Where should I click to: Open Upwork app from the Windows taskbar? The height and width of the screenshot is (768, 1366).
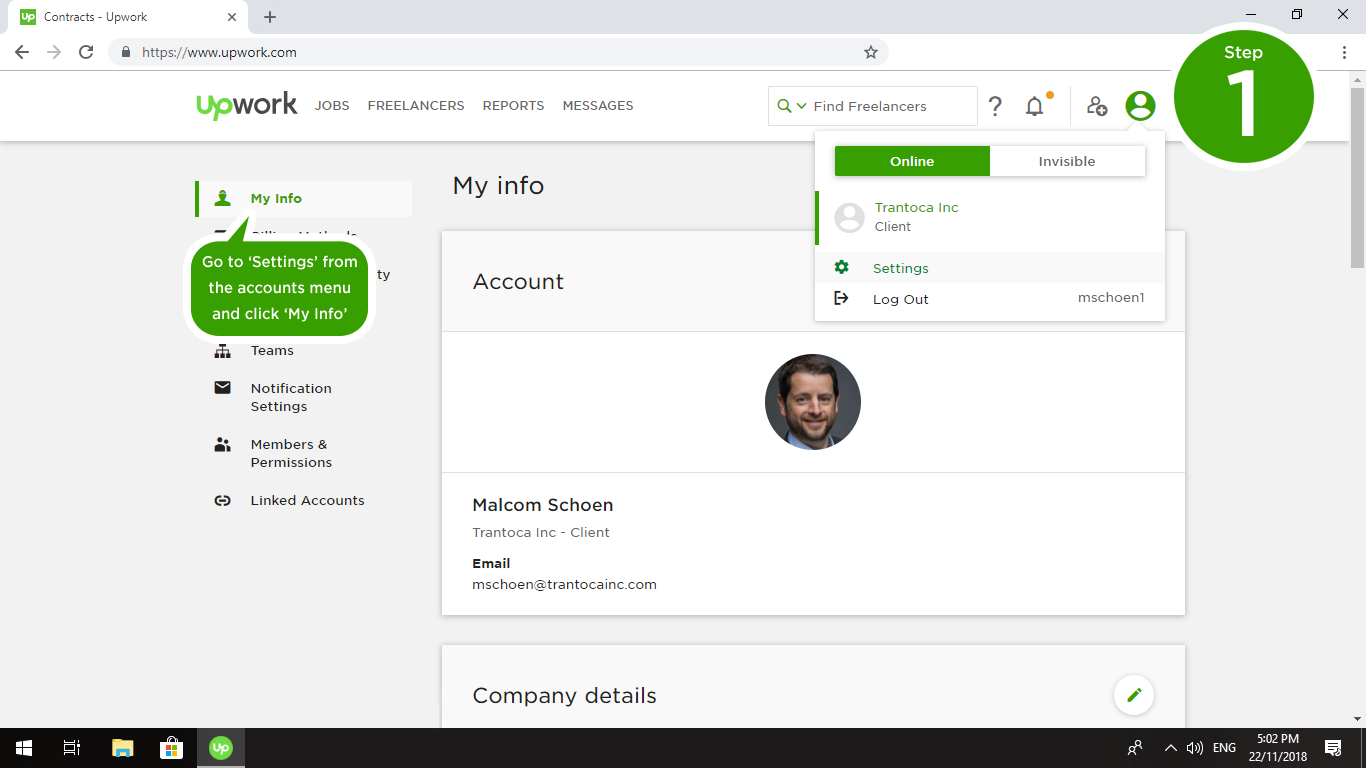click(x=221, y=748)
